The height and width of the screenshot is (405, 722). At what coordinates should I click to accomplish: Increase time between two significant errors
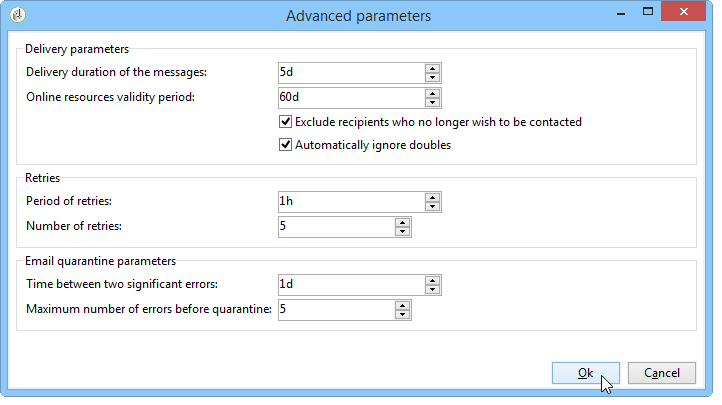[x=432, y=280]
